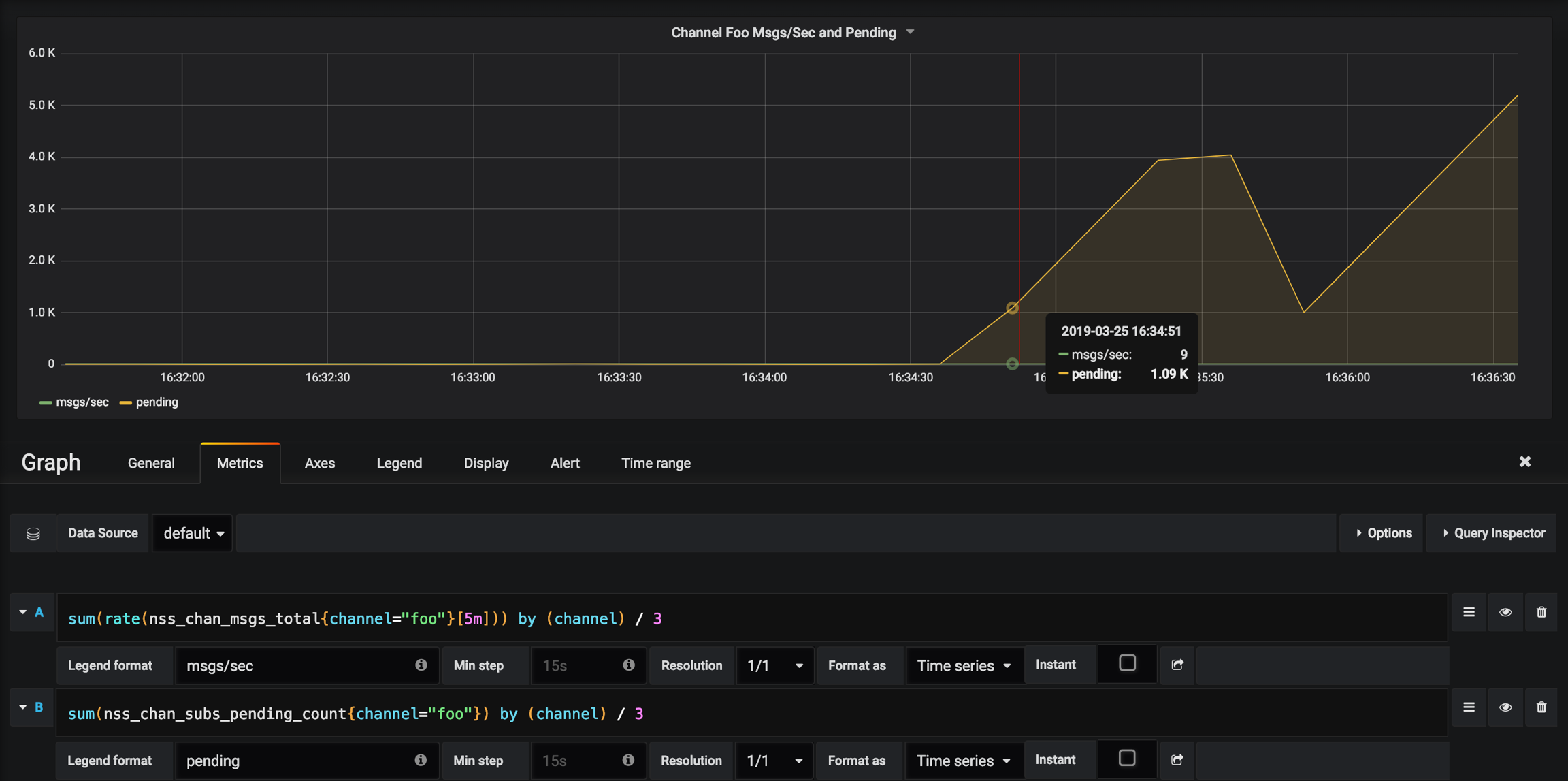
Task: Enable the Instant checkbox for query A
Action: tap(1127, 663)
